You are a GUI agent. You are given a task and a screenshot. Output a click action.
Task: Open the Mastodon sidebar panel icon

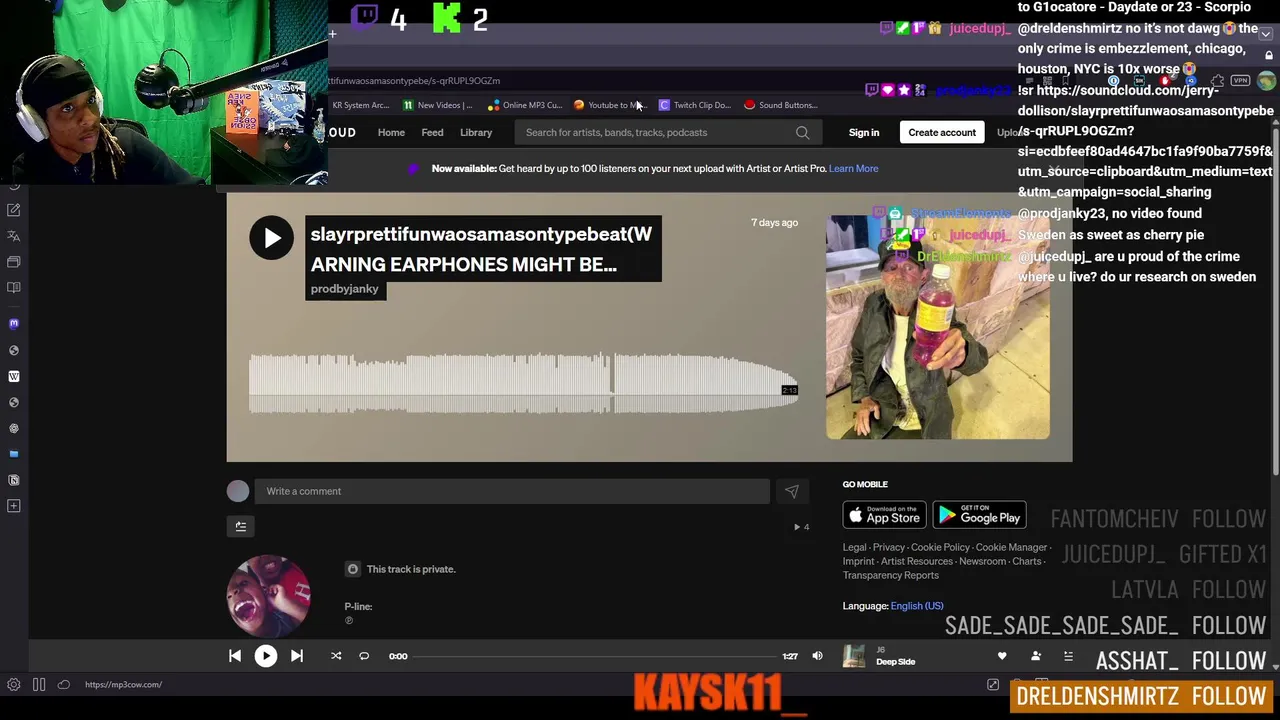tap(14, 324)
